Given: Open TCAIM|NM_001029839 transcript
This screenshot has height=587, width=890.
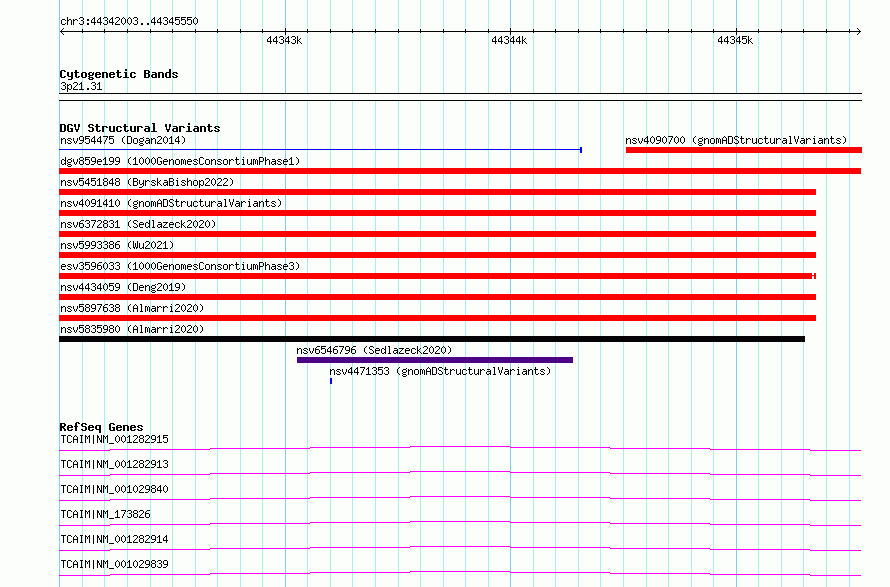Looking at the screenshot, I should tap(114, 564).
